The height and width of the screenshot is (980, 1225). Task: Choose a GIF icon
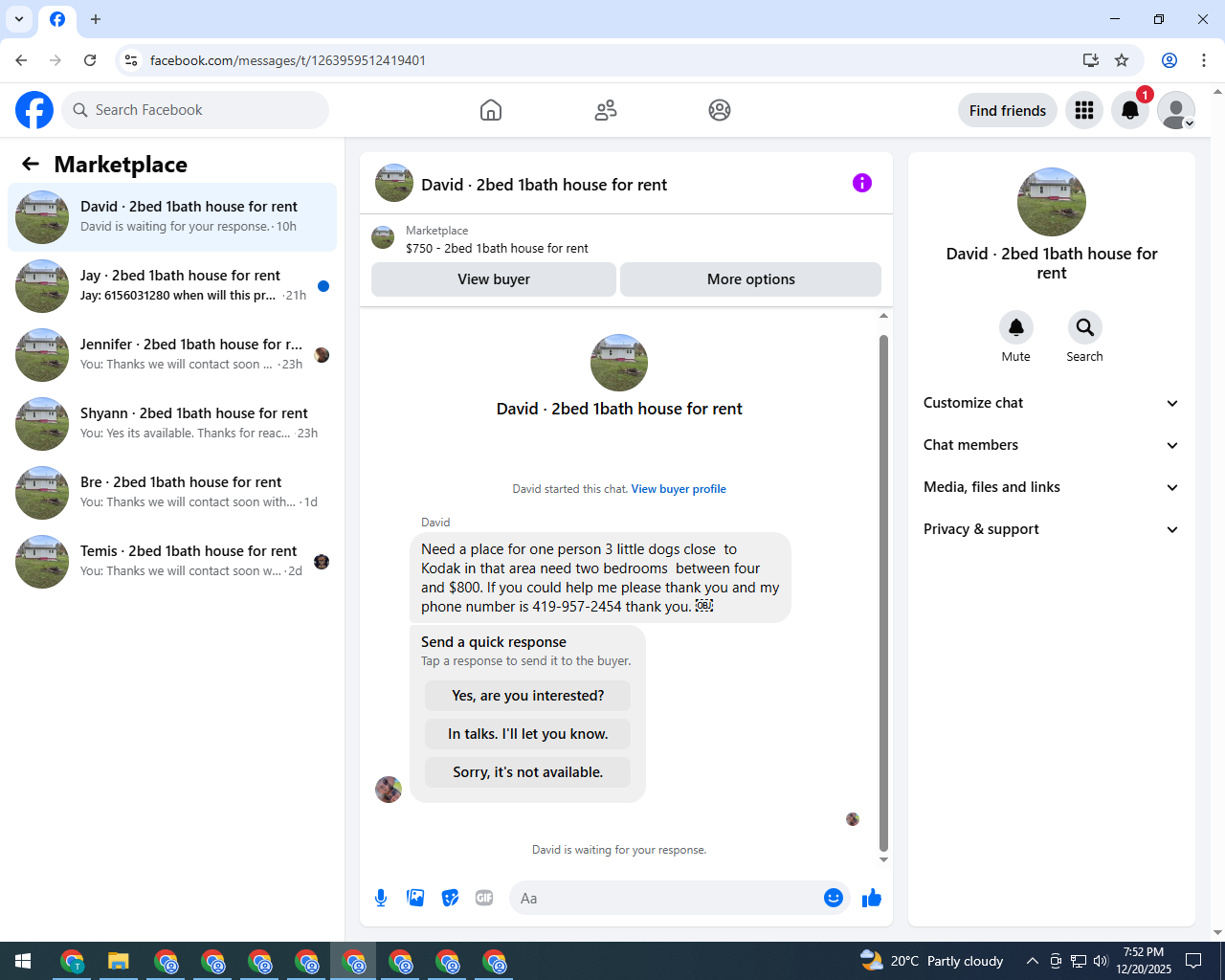tap(484, 898)
